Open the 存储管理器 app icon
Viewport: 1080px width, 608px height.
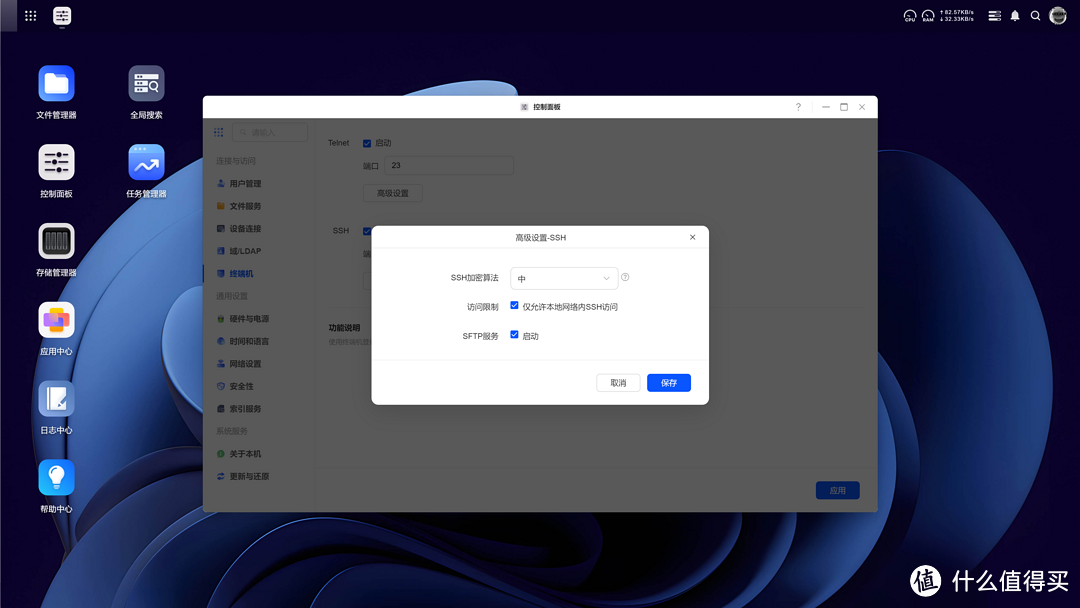click(56, 242)
